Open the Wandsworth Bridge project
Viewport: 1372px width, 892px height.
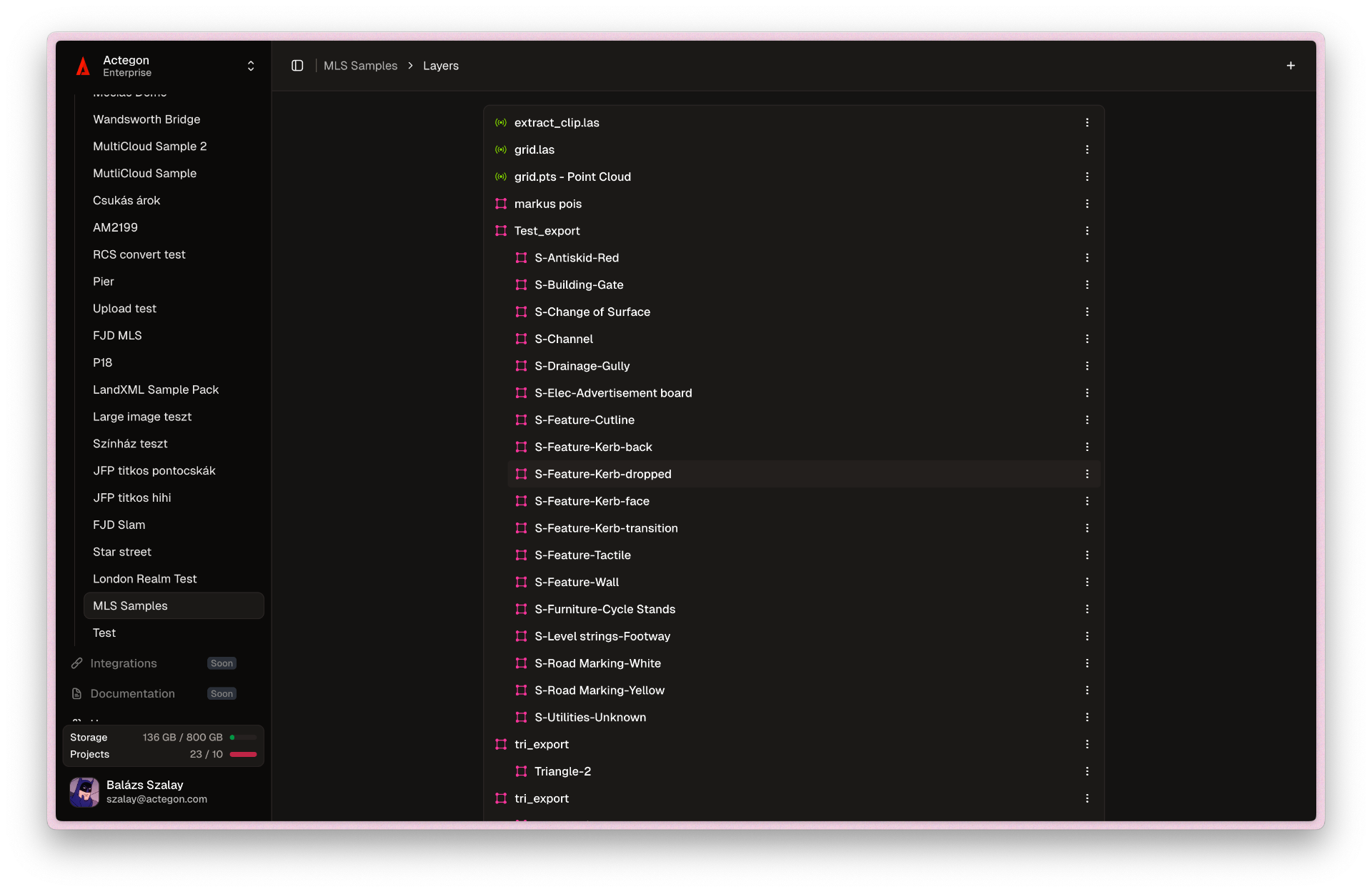(146, 119)
